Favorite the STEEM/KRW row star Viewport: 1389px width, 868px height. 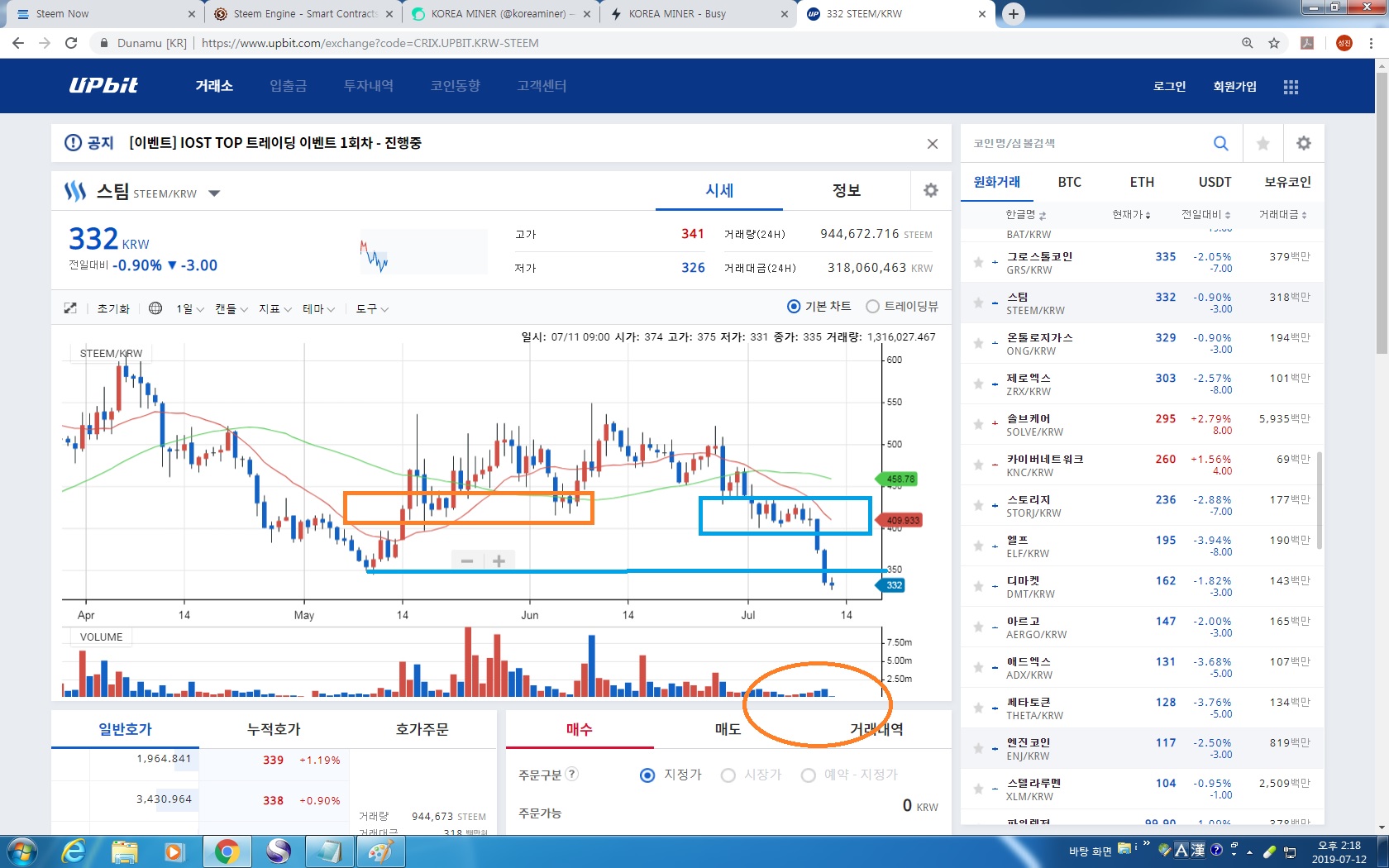point(978,303)
